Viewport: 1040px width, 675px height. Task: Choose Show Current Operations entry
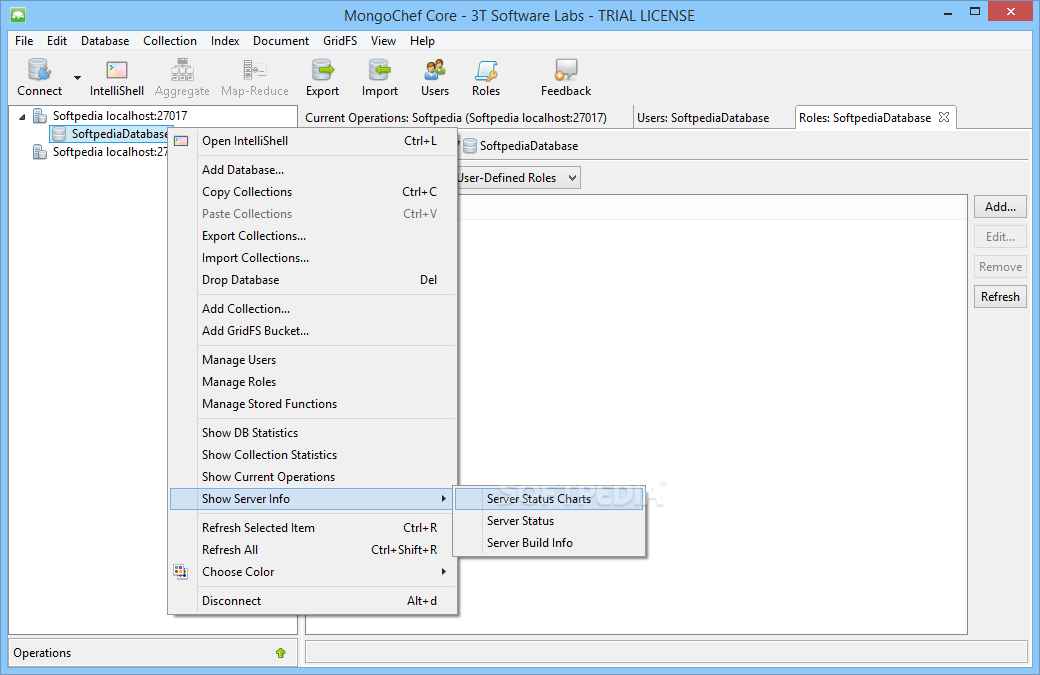(x=313, y=476)
